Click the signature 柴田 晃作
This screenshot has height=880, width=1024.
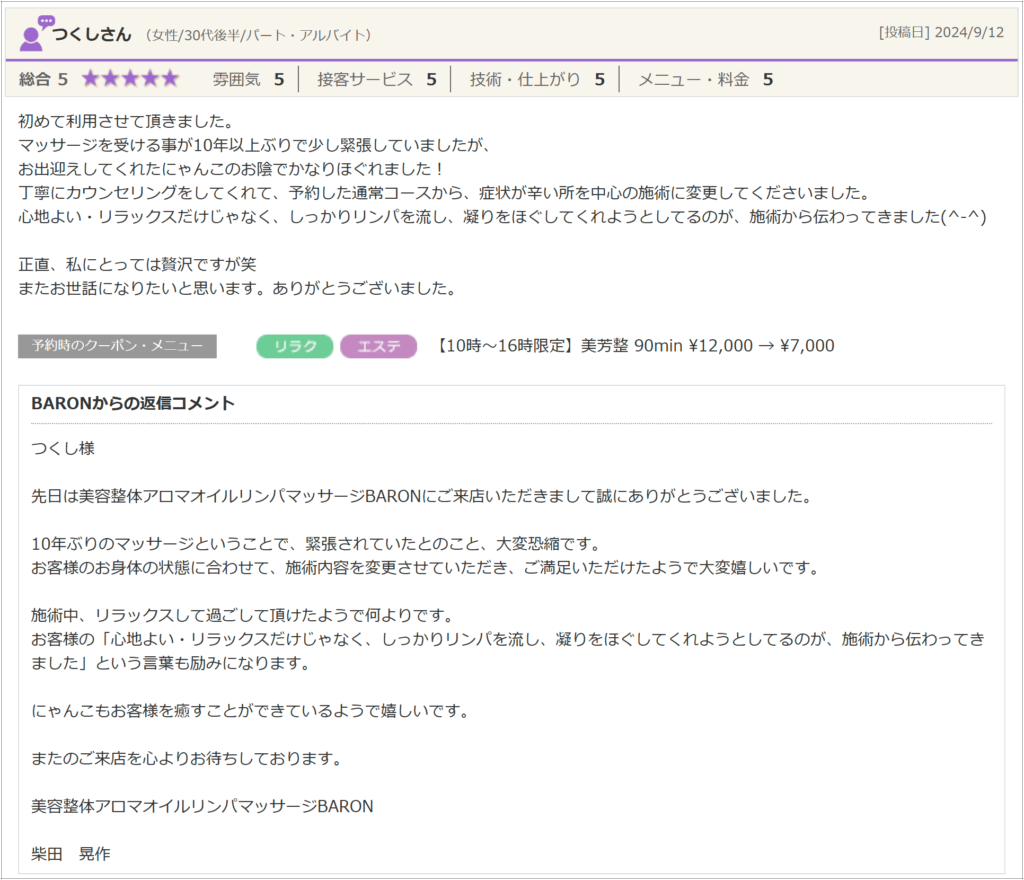(x=71, y=853)
